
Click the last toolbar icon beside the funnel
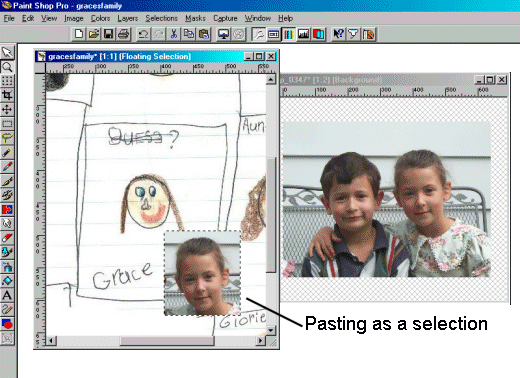pos(368,34)
